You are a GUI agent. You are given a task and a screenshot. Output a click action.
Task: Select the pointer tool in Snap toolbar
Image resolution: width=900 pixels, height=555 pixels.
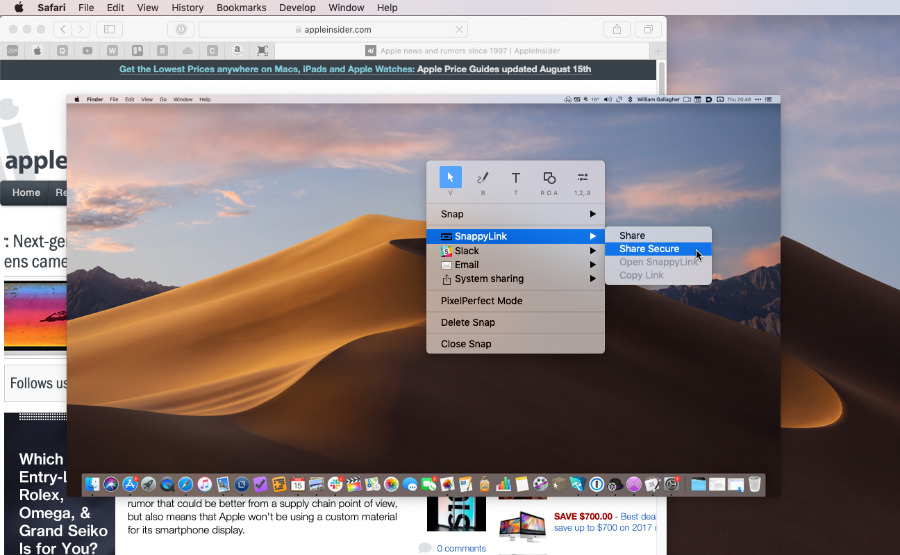pos(450,177)
